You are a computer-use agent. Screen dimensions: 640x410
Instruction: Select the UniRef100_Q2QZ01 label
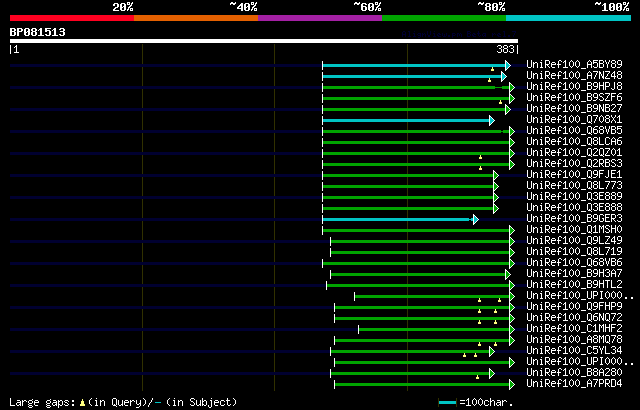(574, 152)
